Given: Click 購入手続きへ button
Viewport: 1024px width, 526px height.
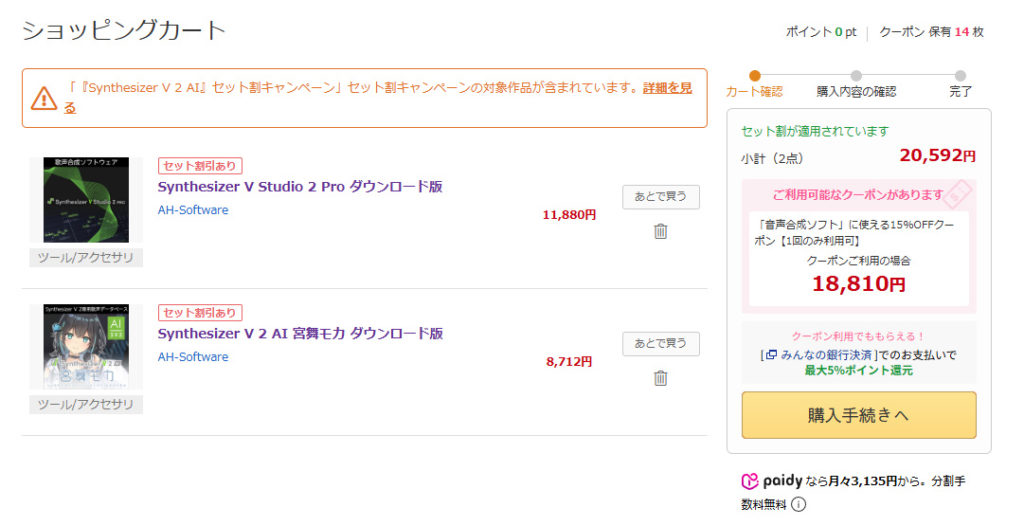Looking at the screenshot, I should coord(858,415).
